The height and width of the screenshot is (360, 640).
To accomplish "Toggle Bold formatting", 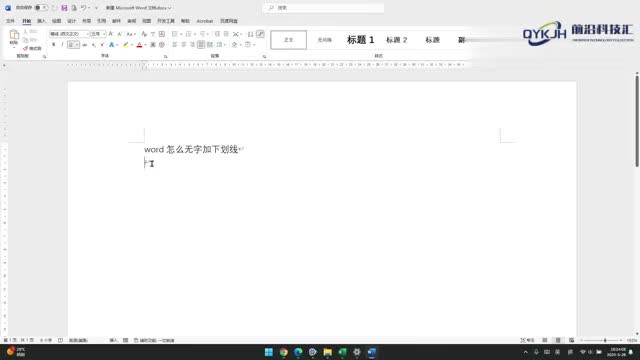I will click(x=53, y=44).
